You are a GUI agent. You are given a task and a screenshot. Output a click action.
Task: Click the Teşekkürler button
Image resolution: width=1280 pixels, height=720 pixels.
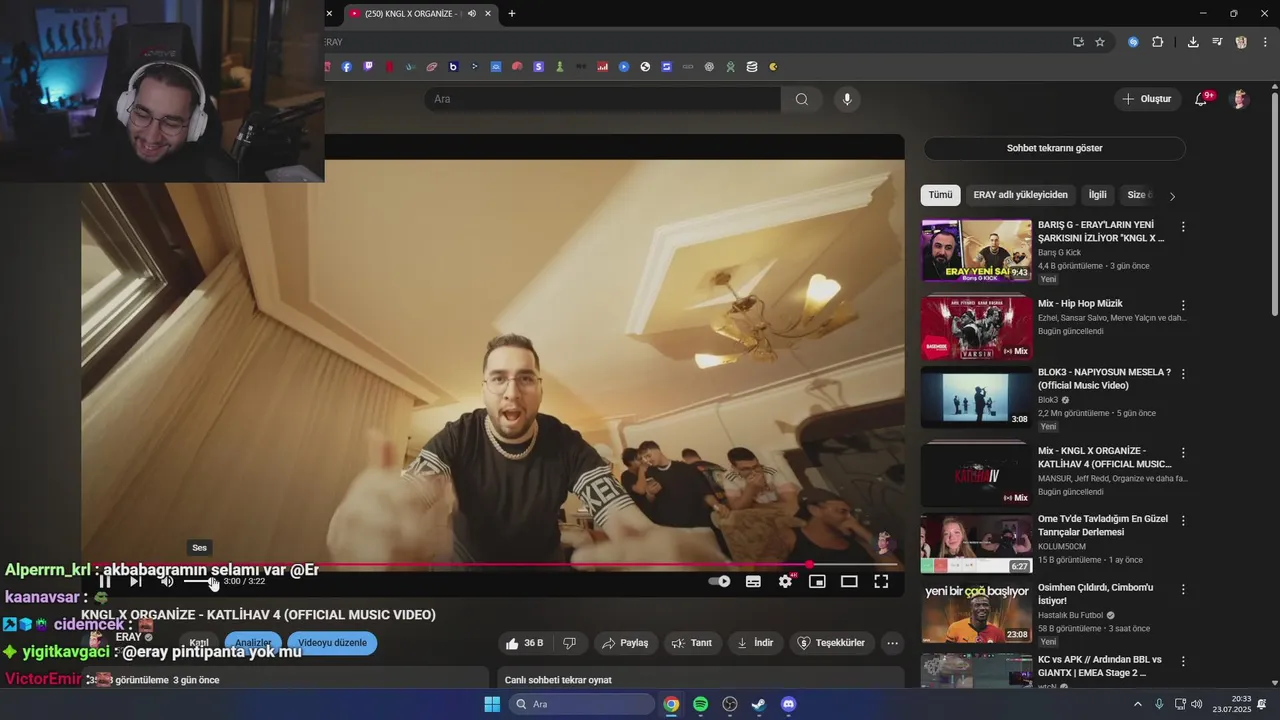point(832,643)
